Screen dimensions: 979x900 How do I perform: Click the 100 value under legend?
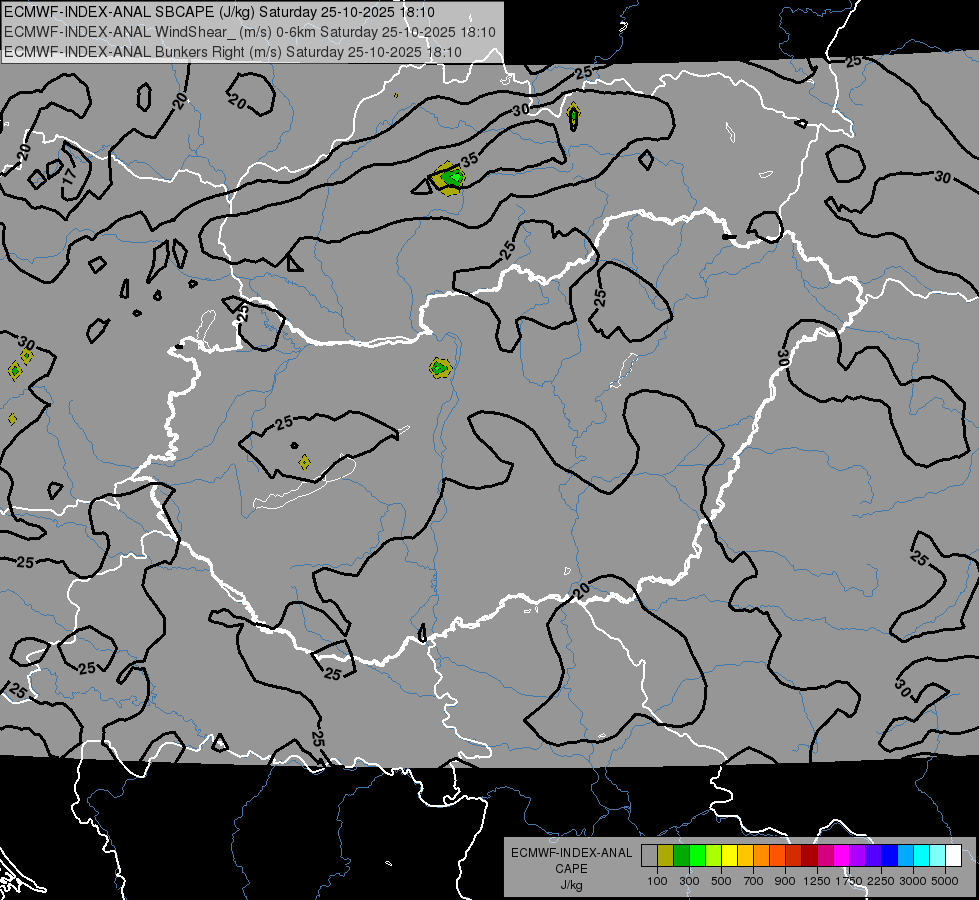[657, 881]
